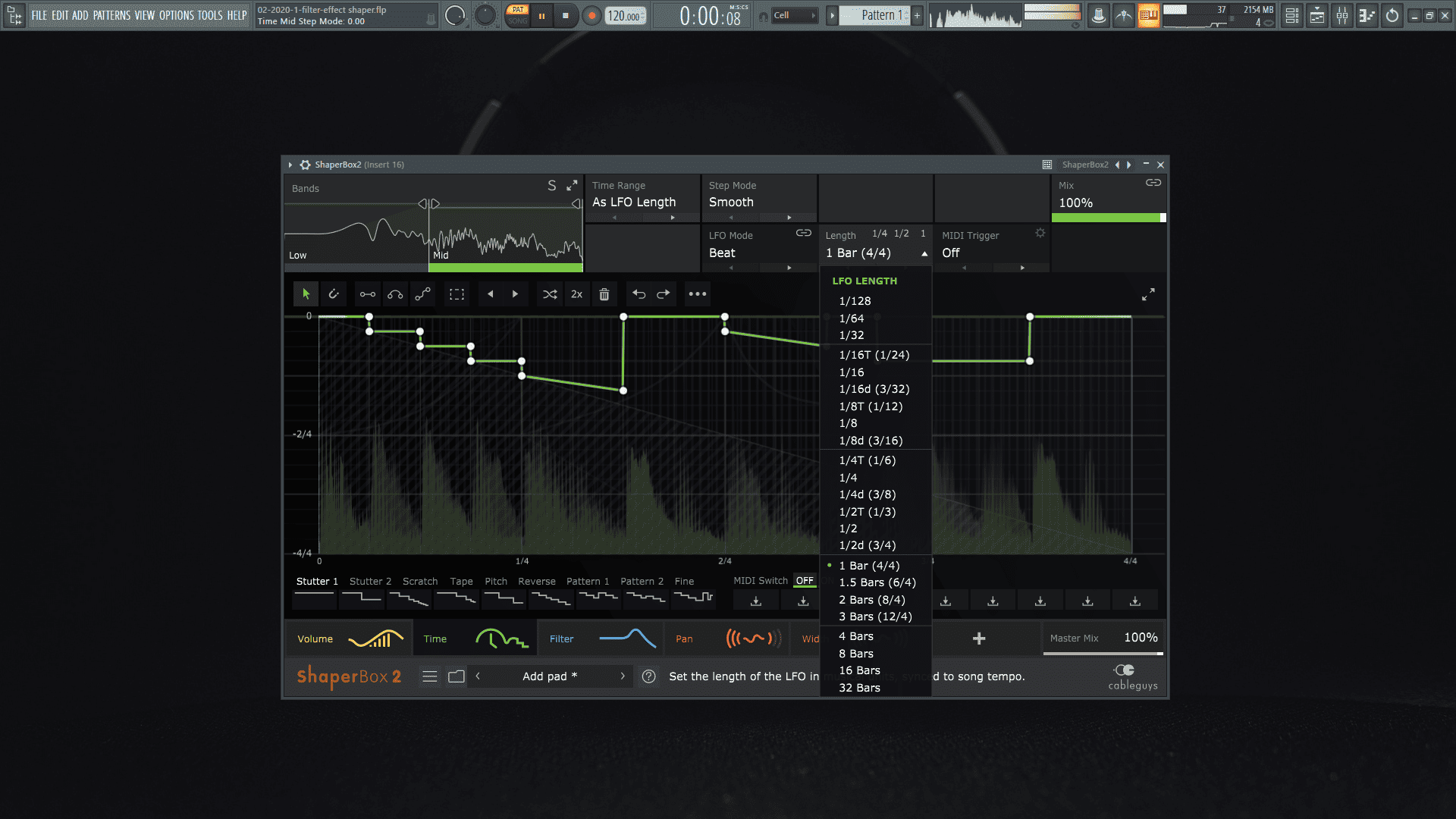This screenshot has height=819, width=1456.
Task: Switch to the Volume shaper
Action: click(x=349, y=639)
